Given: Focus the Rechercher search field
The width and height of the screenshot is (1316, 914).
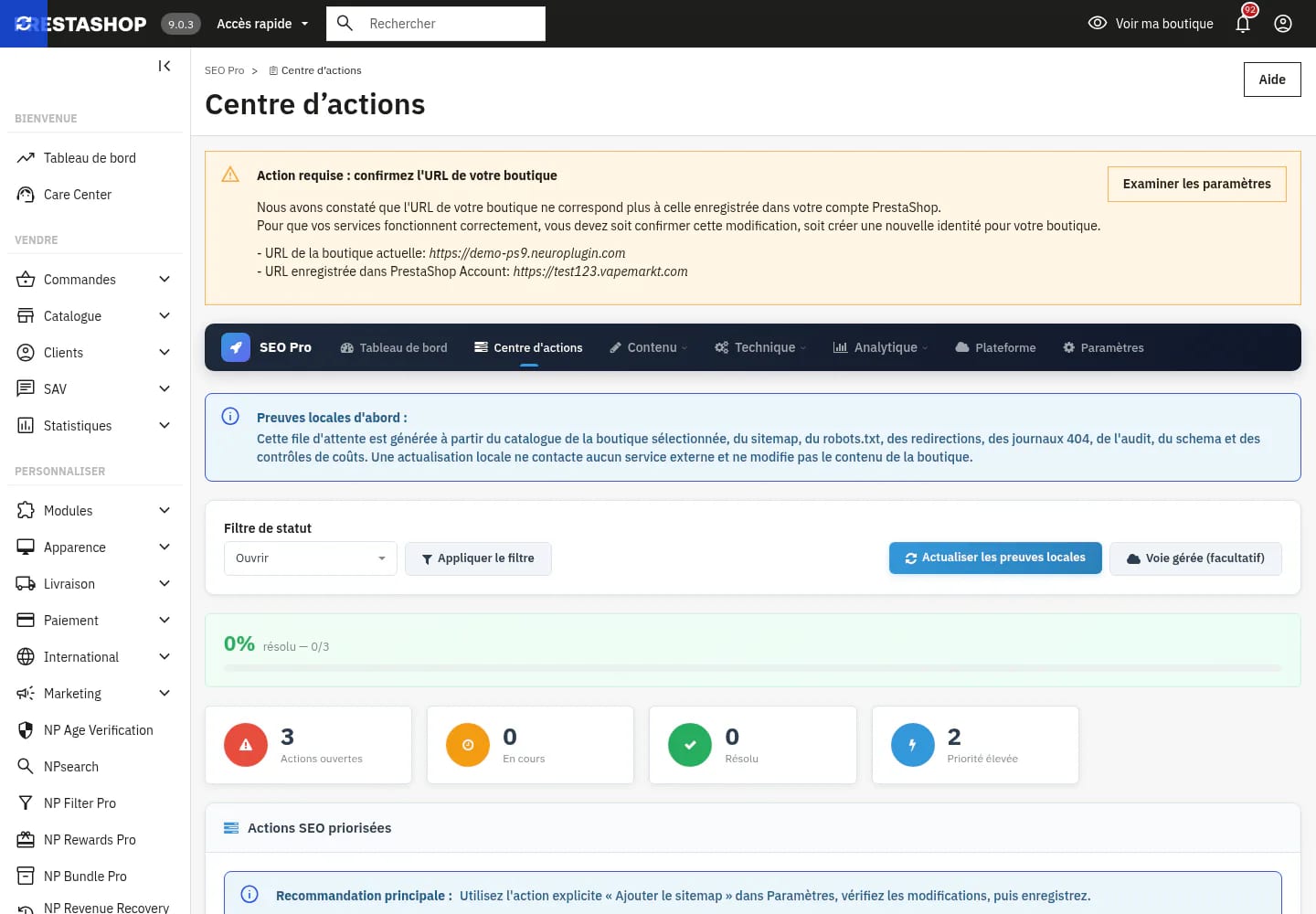Looking at the screenshot, I should (436, 24).
